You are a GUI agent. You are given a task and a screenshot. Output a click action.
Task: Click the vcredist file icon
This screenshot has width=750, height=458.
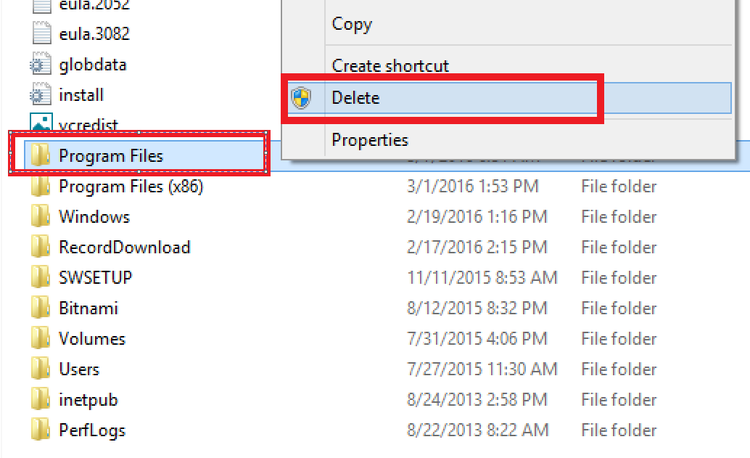point(41,125)
